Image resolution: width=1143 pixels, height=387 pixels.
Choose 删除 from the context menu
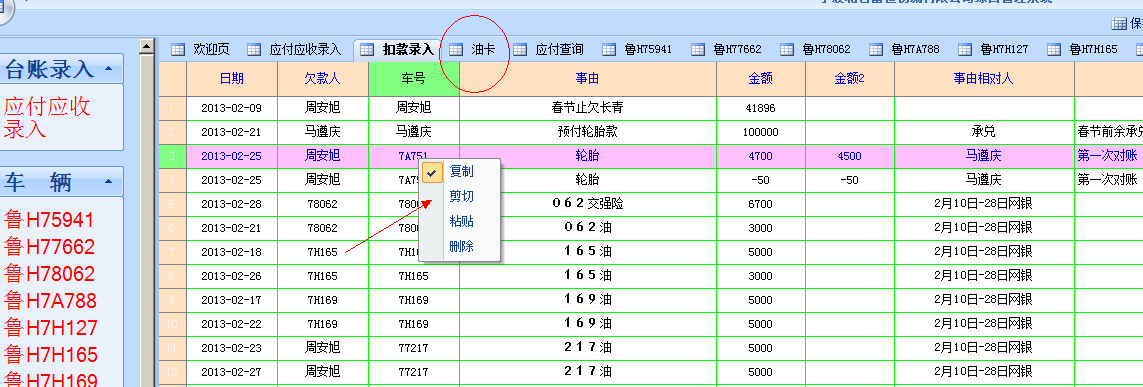tap(461, 246)
